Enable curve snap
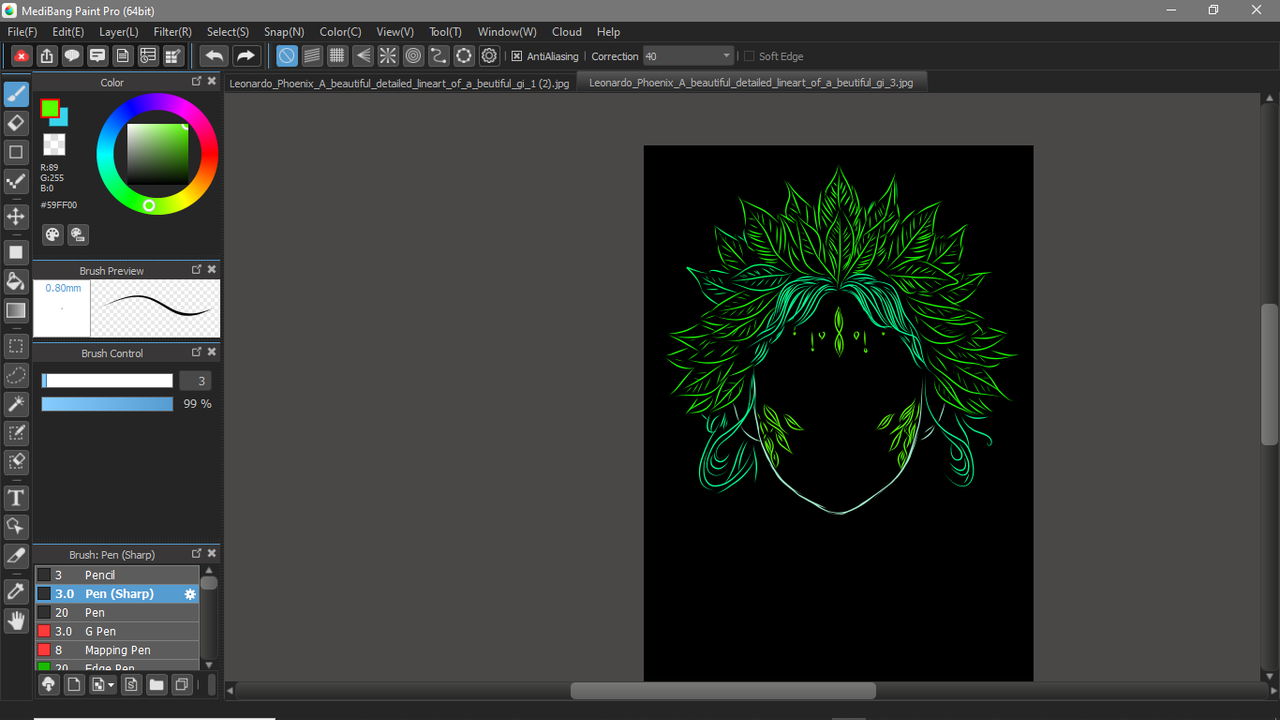1280x720 pixels. click(x=438, y=56)
